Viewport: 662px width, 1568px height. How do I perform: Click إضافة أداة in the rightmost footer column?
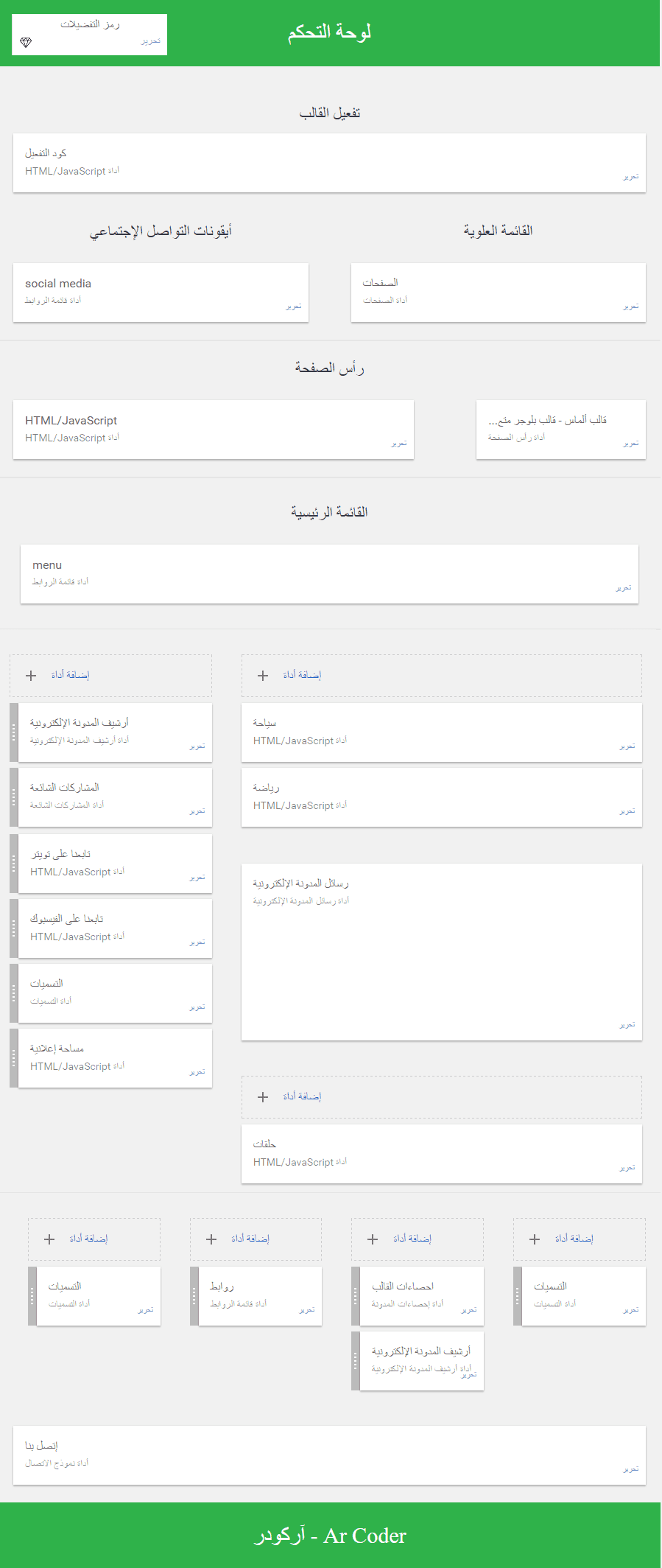pos(574,1239)
